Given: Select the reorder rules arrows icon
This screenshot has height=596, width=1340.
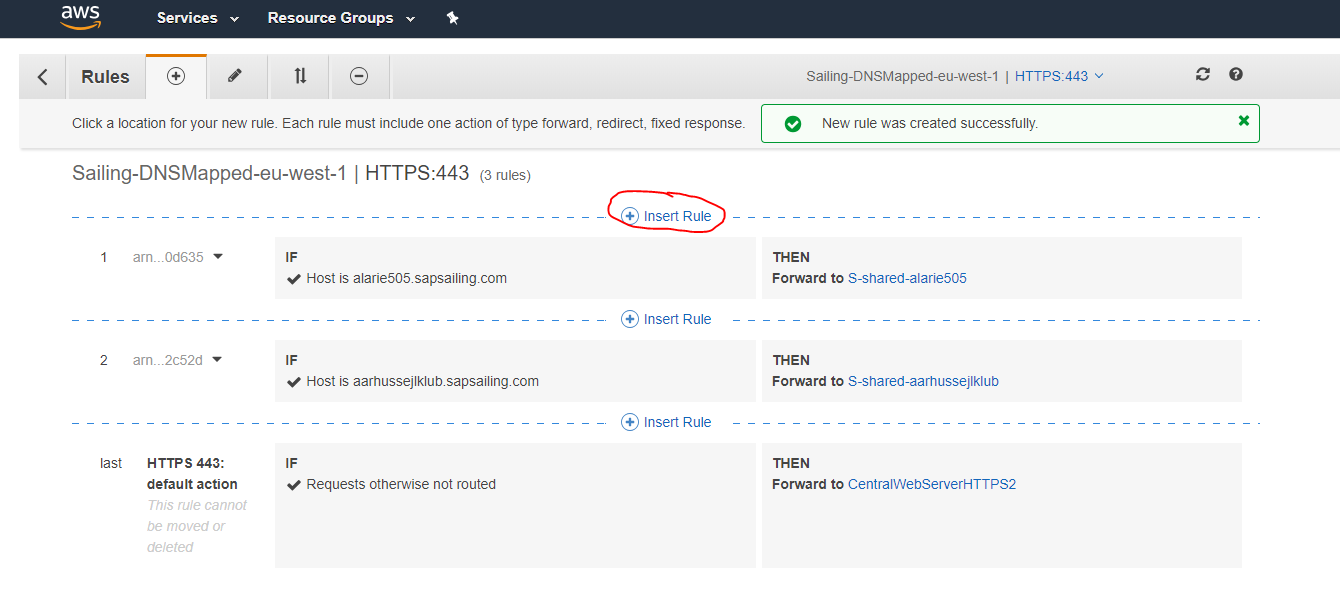Looking at the screenshot, I should click(300, 76).
